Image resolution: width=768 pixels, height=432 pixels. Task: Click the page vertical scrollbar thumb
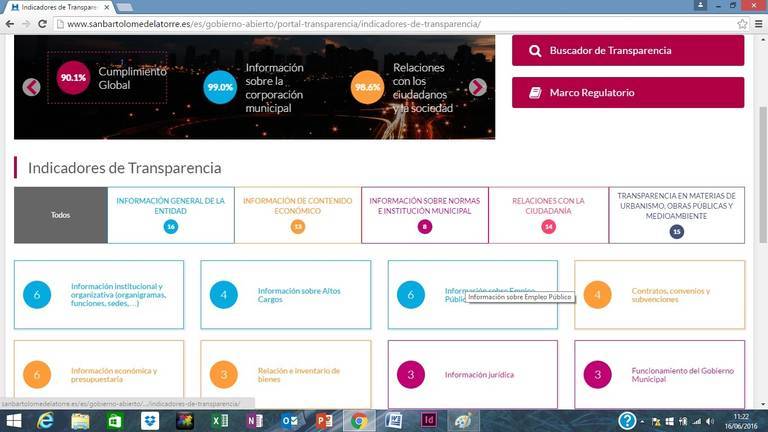[763, 174]
